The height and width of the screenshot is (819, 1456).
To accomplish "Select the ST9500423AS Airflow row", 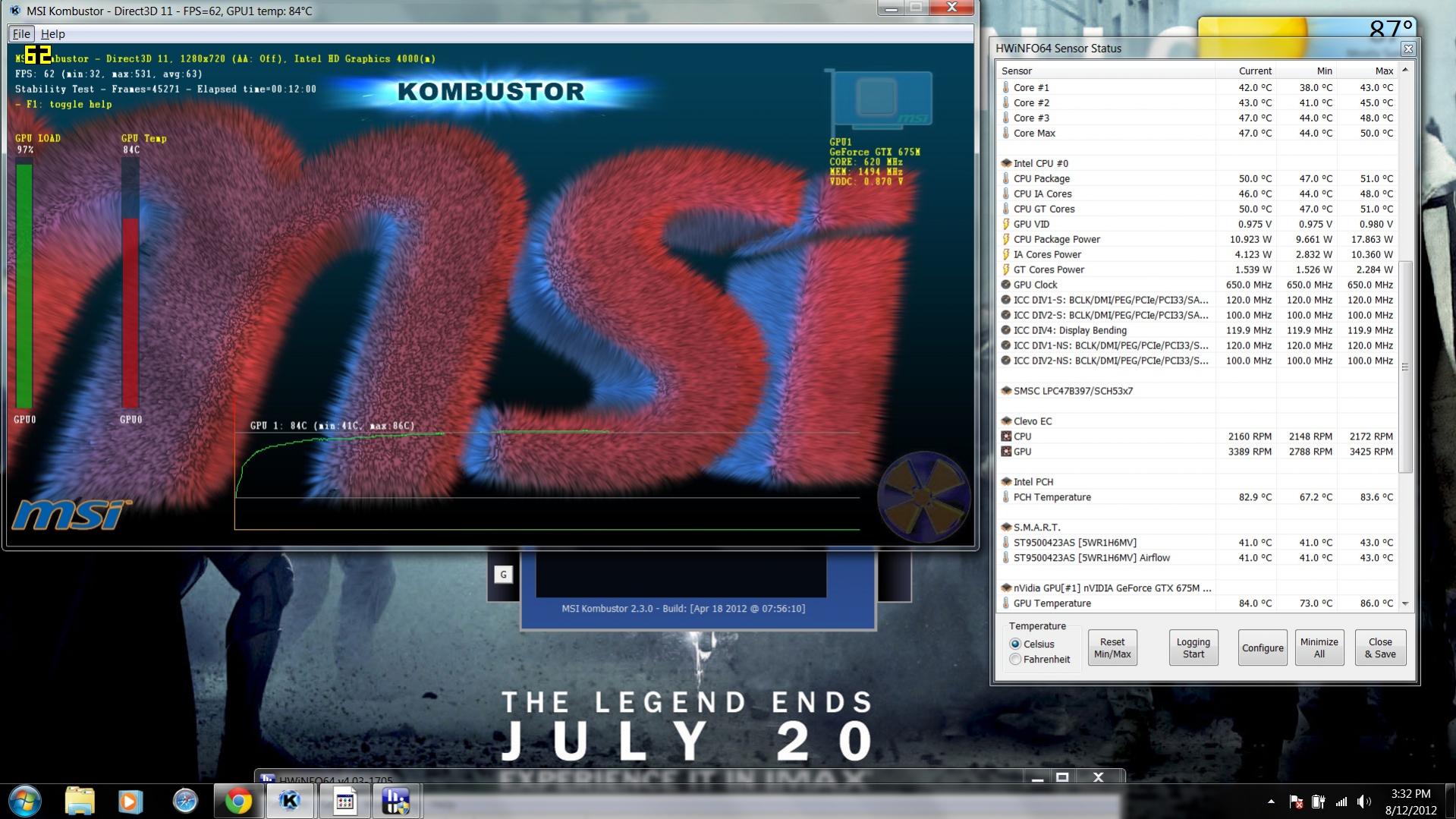I will click(x=1197, y=558).
